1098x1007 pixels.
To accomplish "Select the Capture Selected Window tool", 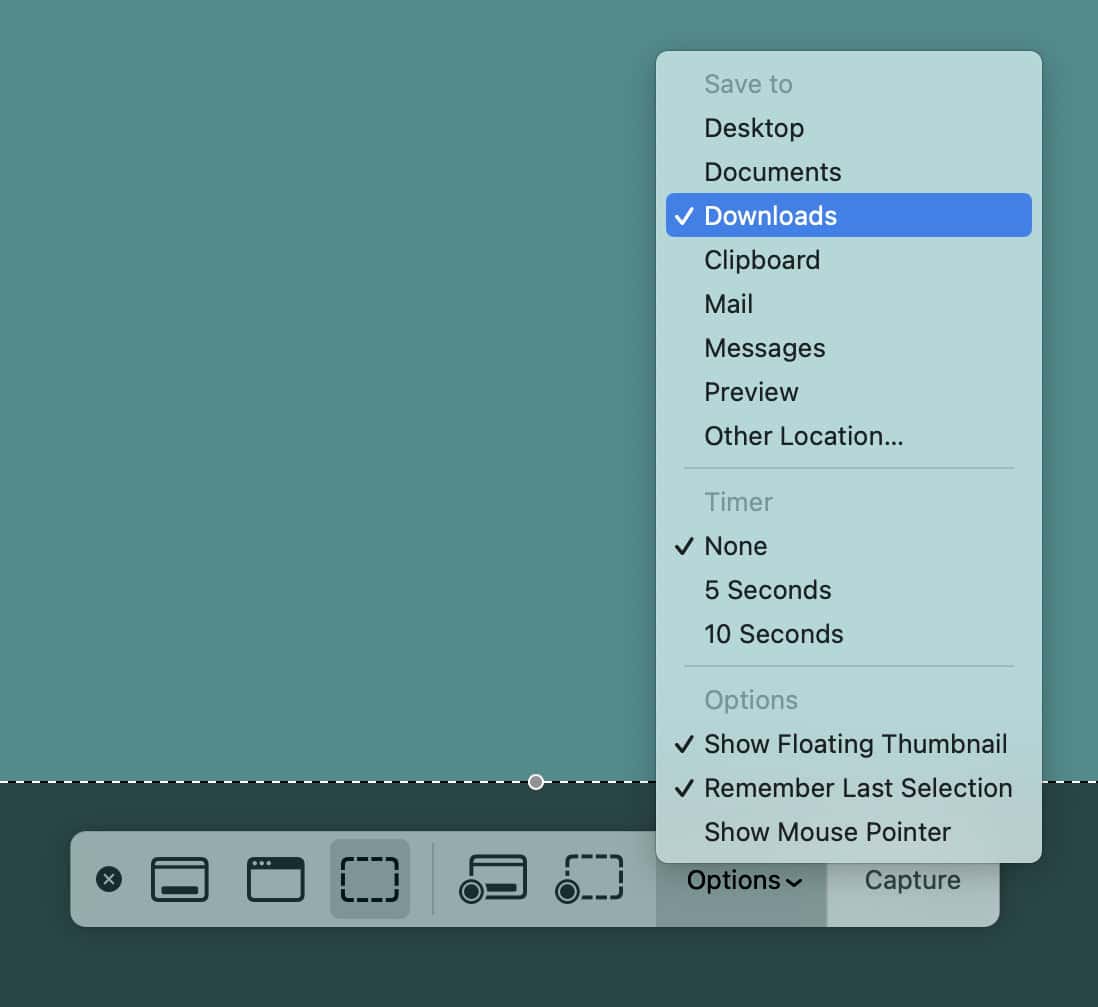I will pyautogui.click(x=275, y=879).
